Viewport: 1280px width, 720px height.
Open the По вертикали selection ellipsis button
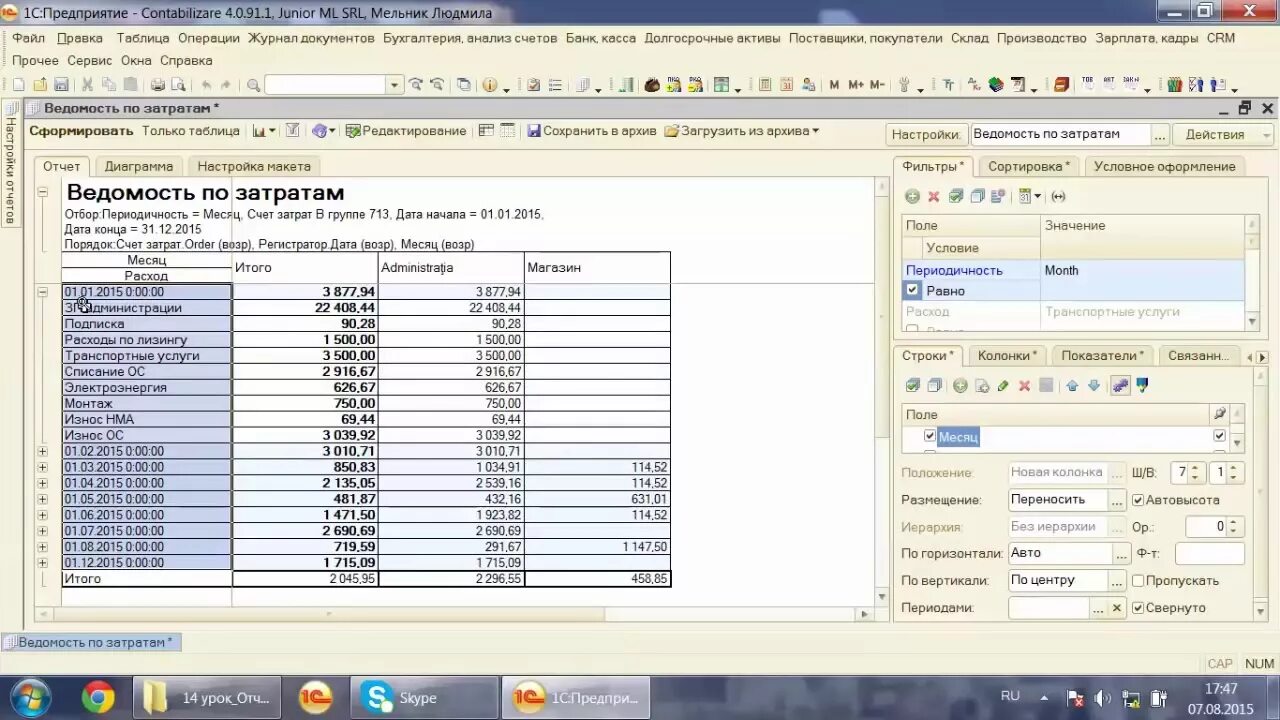coord(1118,580)
